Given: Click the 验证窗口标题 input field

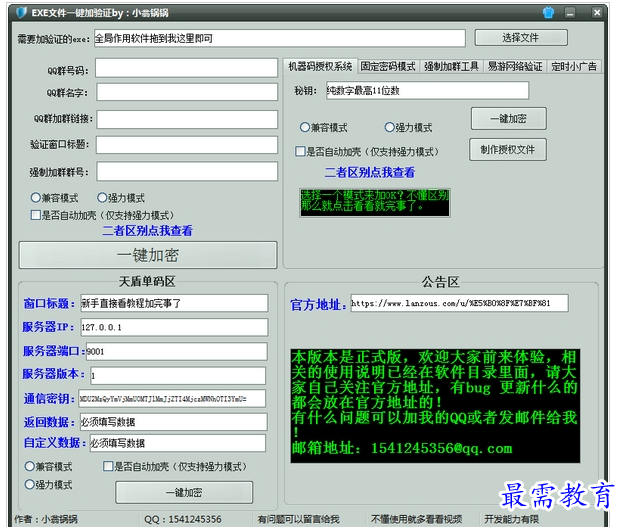Looking at the screenshot, I should click(187, 145).
